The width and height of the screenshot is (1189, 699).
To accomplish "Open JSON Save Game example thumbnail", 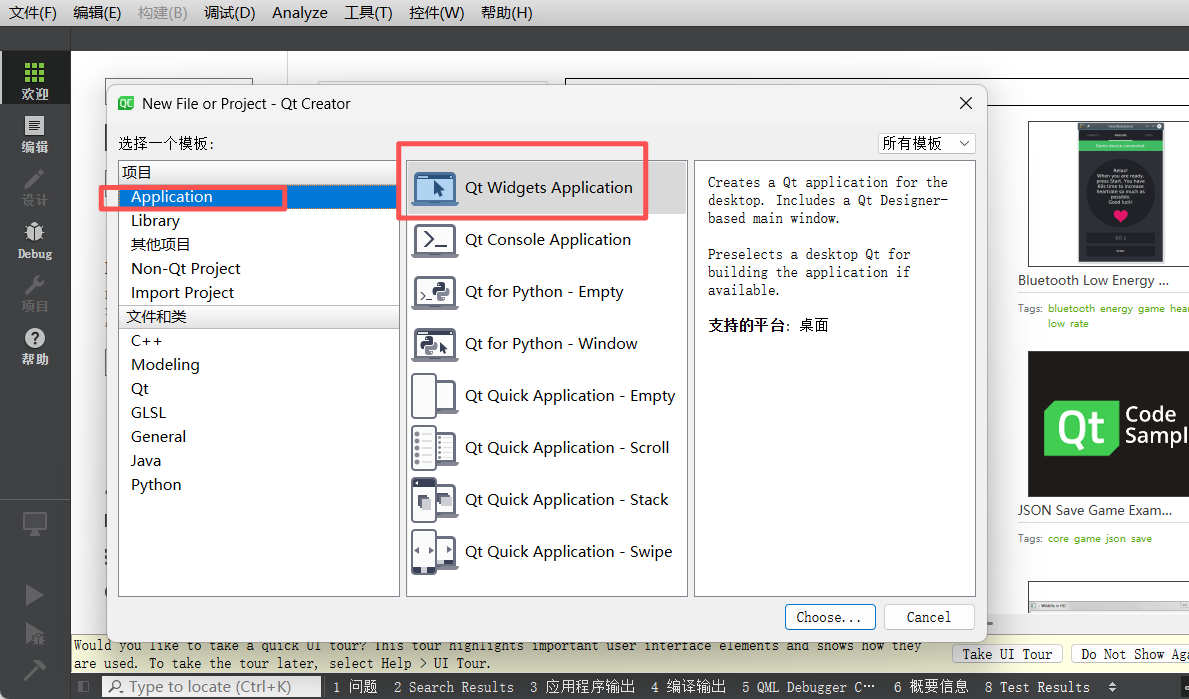I will [1109, 424].
